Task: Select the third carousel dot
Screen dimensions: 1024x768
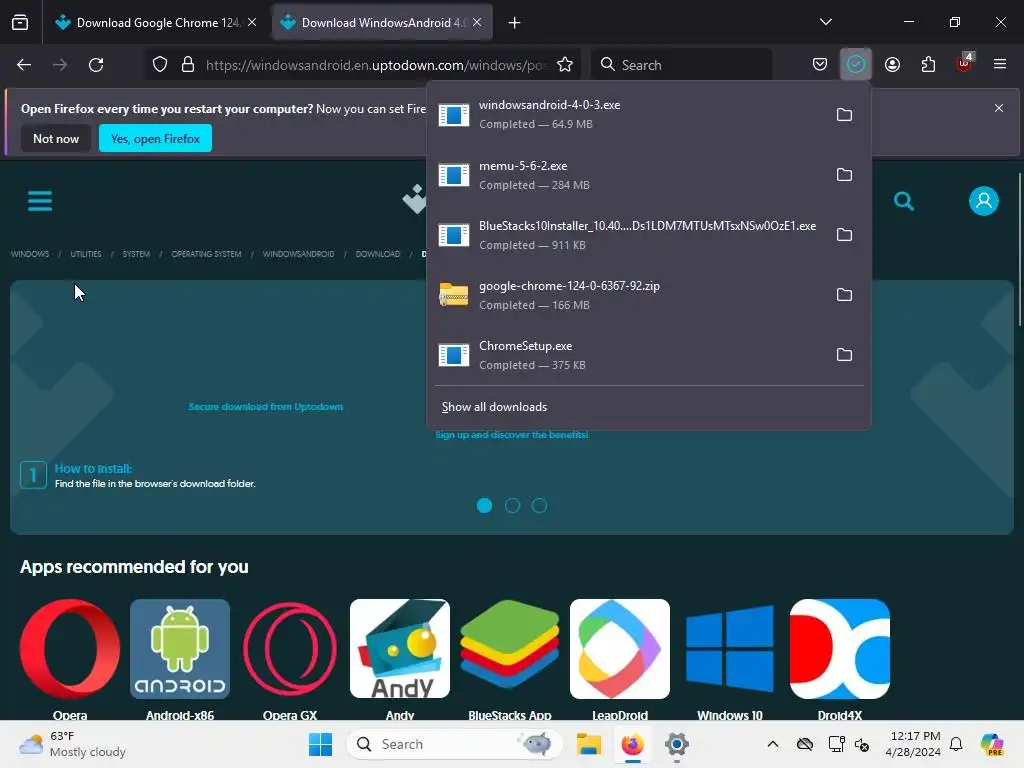Action: point(539,505)
